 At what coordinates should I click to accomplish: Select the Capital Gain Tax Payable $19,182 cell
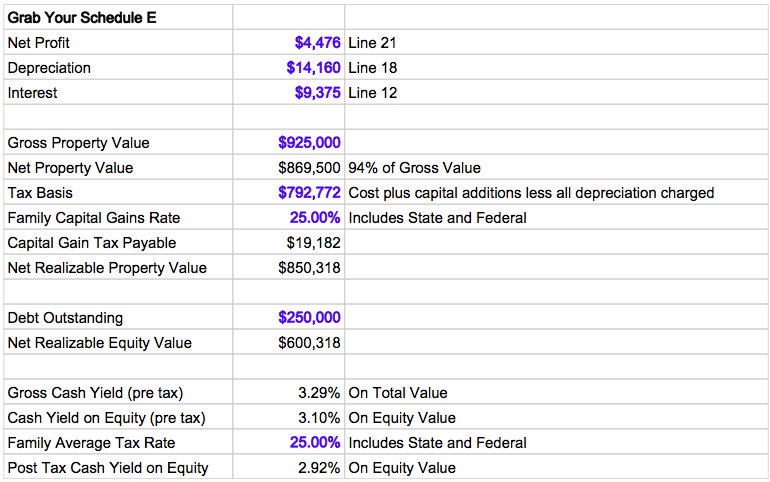point(314,243)
